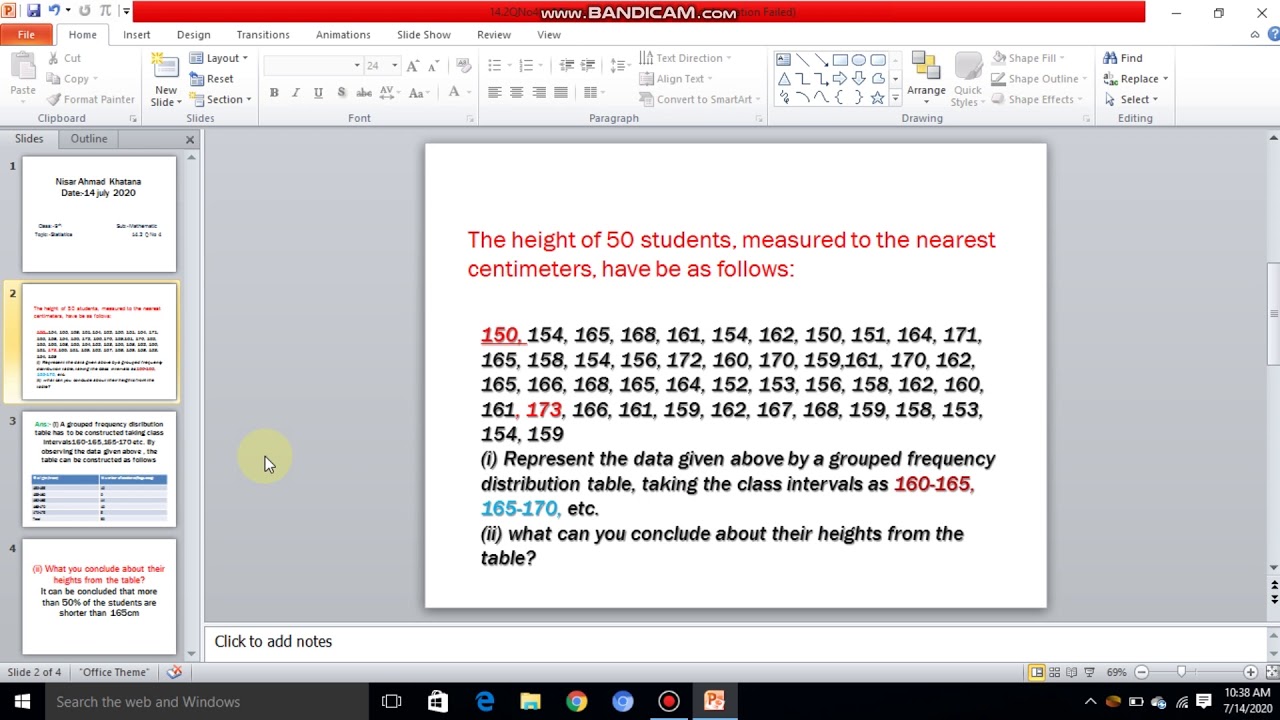Image resolution: width=1280 pixels, height=720 pixels.
Task: Switch to the Design tab
Action: (x=193, y=35)
